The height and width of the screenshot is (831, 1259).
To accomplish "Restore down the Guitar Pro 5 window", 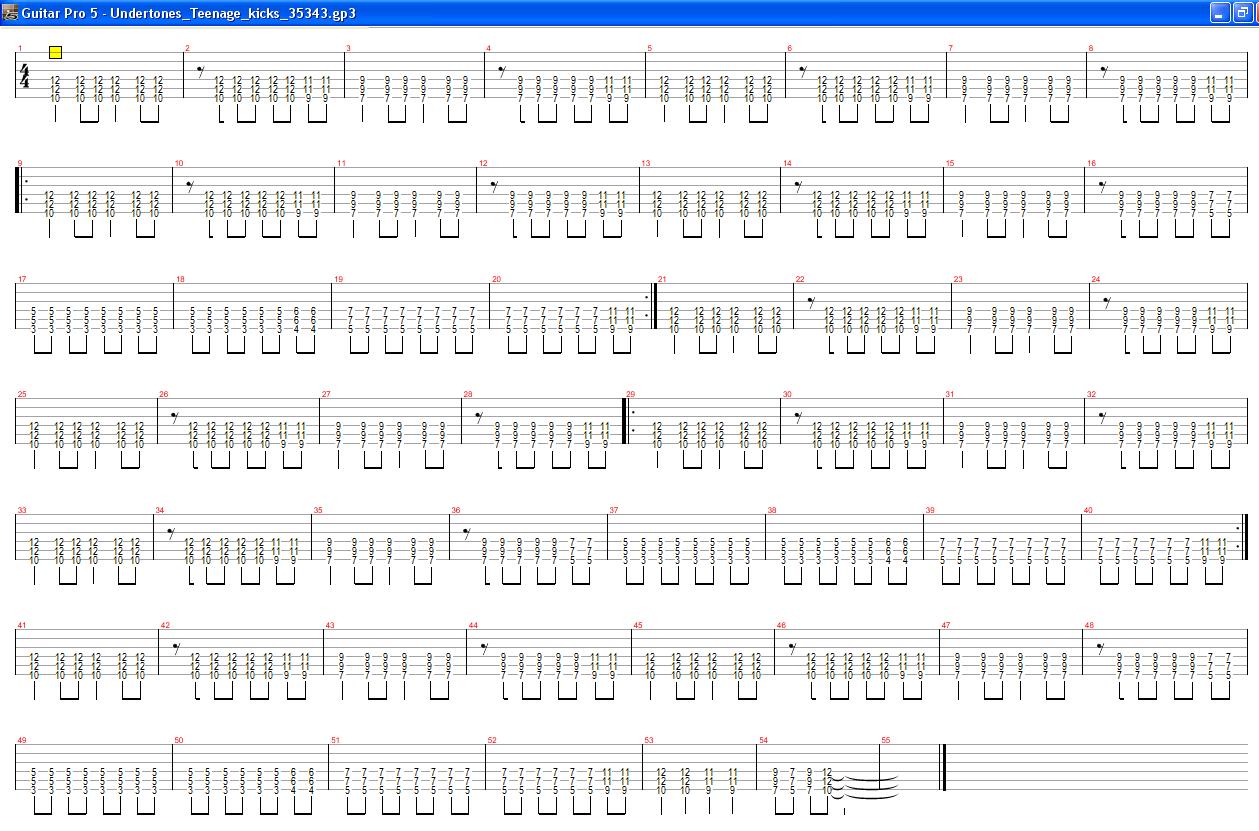I will [1243, 12].
